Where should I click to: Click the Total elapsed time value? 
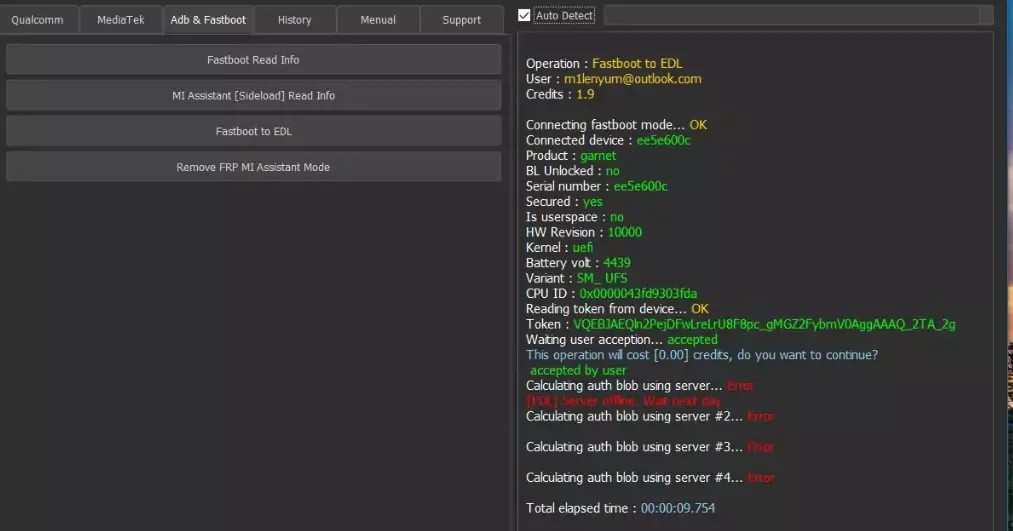coord(678,508)
